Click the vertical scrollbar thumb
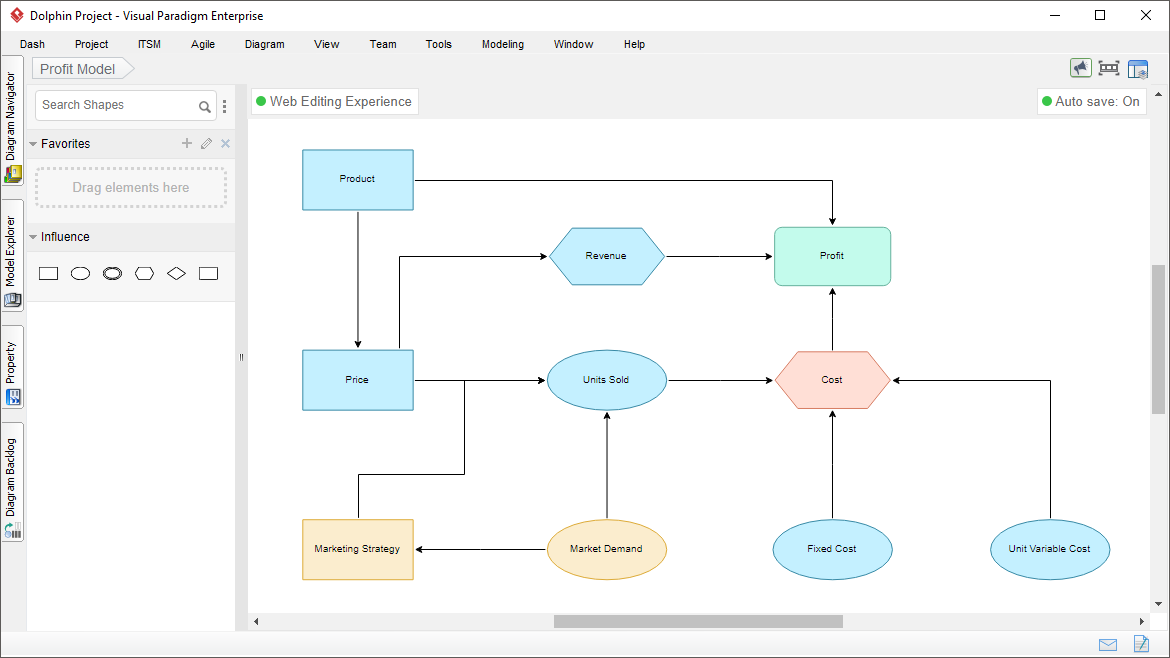Screen dimensions: 1170x658 point(1158,339)
